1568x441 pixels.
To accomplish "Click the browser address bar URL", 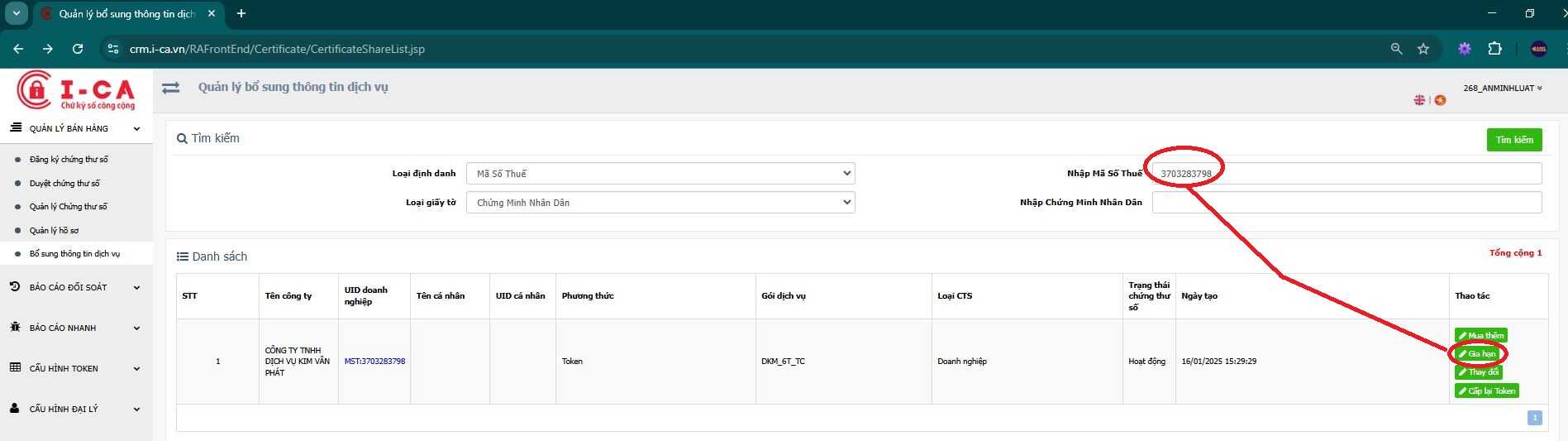I will [277, 49].
